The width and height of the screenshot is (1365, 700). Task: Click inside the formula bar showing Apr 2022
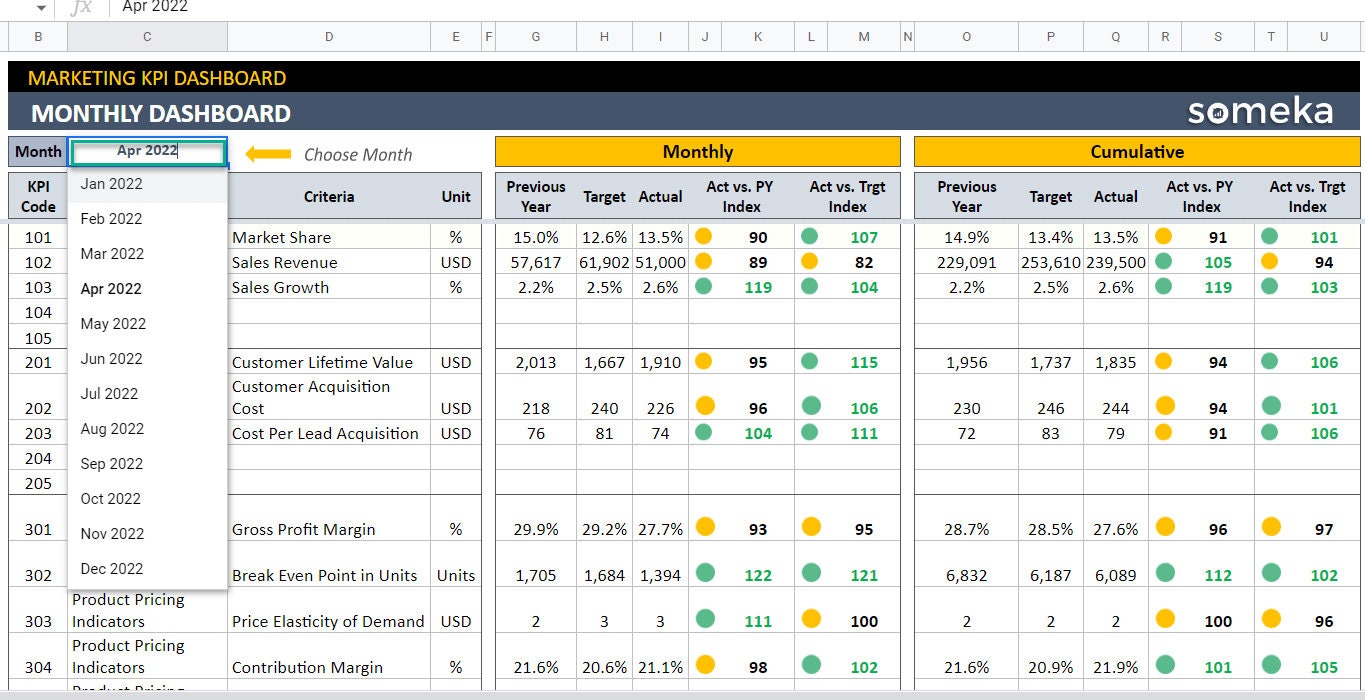(155, 8)
